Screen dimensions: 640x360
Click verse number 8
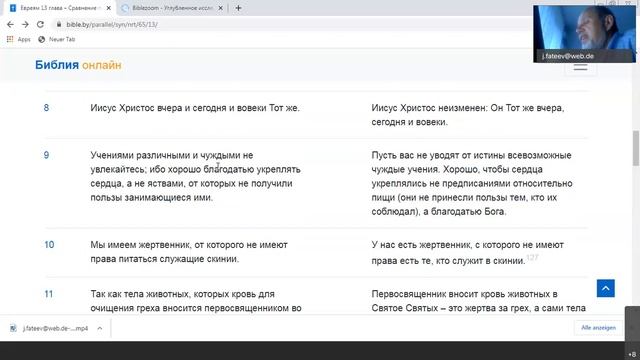47,108
